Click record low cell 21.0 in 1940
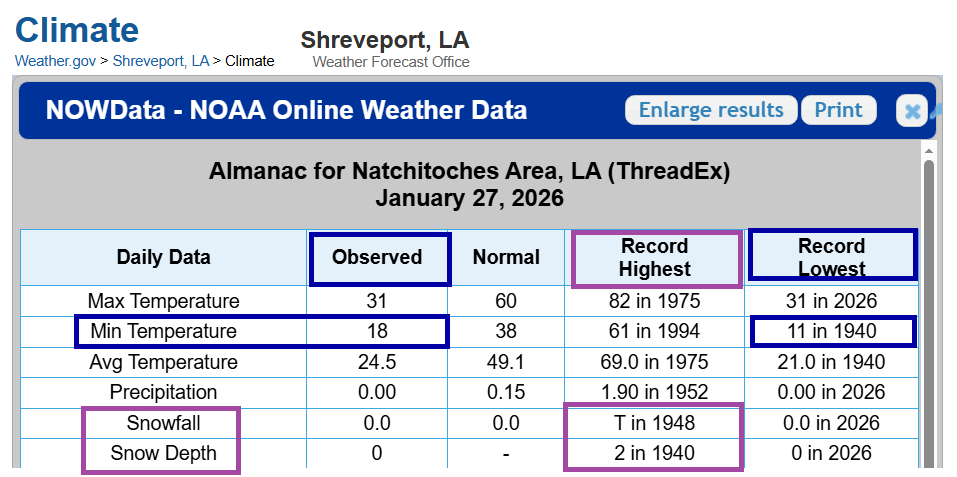Image resolution: width=957 pixels, height=477 pixels. pyautogui.click(x=831, y=362)
